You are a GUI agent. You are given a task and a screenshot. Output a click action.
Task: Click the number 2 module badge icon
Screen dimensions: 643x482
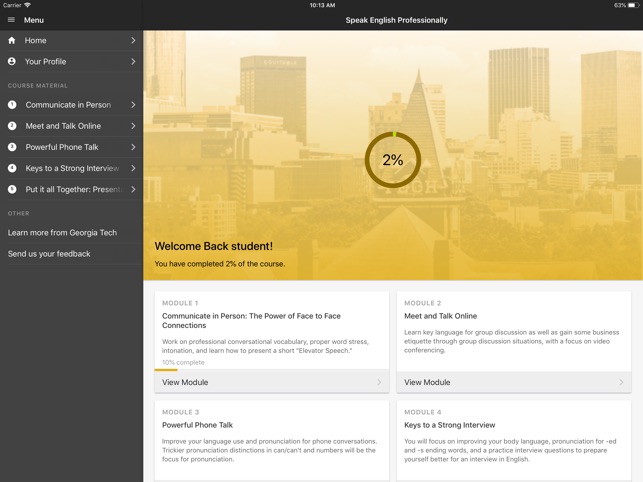click(x=12, y=126)
